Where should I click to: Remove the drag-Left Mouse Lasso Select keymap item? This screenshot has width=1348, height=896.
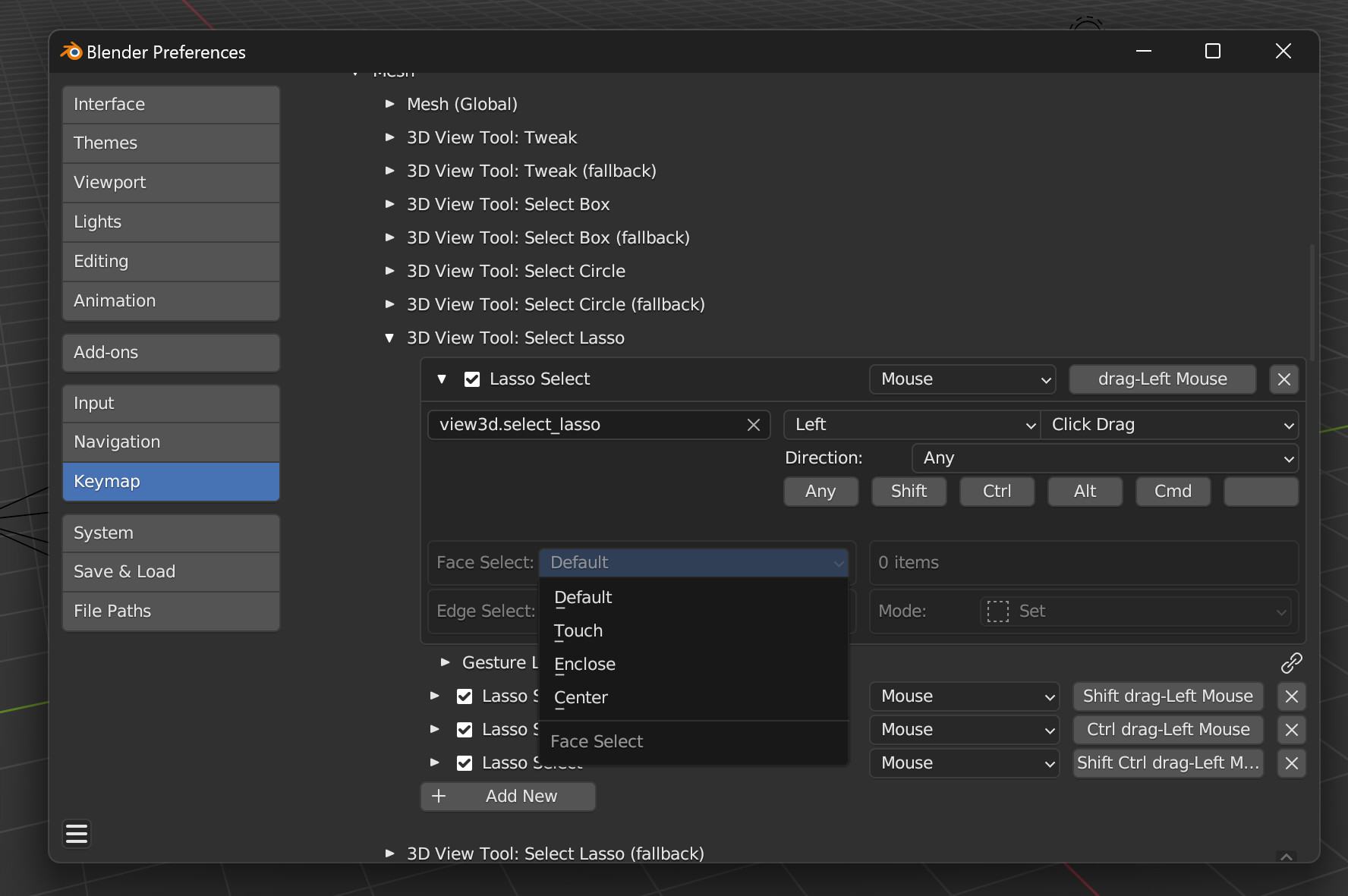(1283, 379)
